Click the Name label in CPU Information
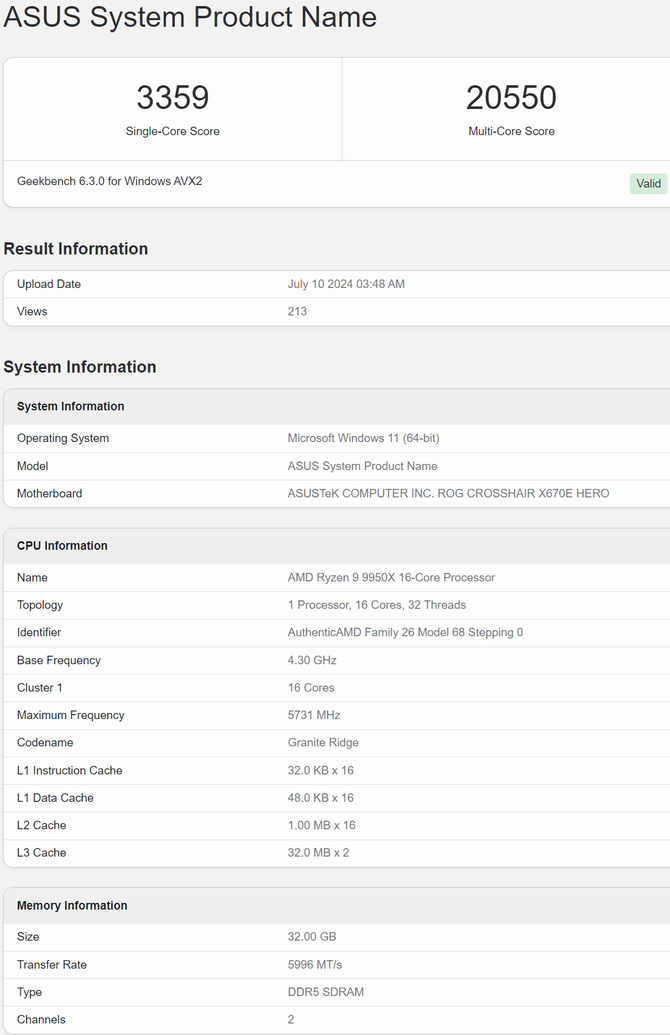 point(32,578)
